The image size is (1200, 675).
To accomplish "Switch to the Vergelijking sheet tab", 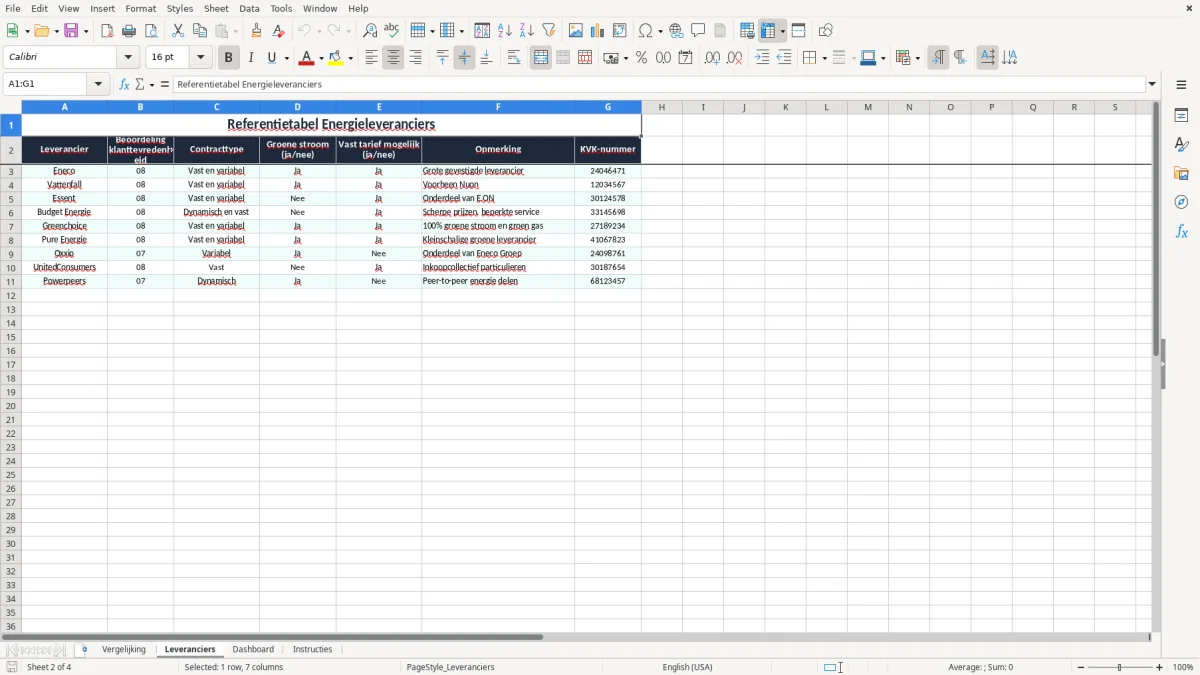I will [x=124, y=650].
